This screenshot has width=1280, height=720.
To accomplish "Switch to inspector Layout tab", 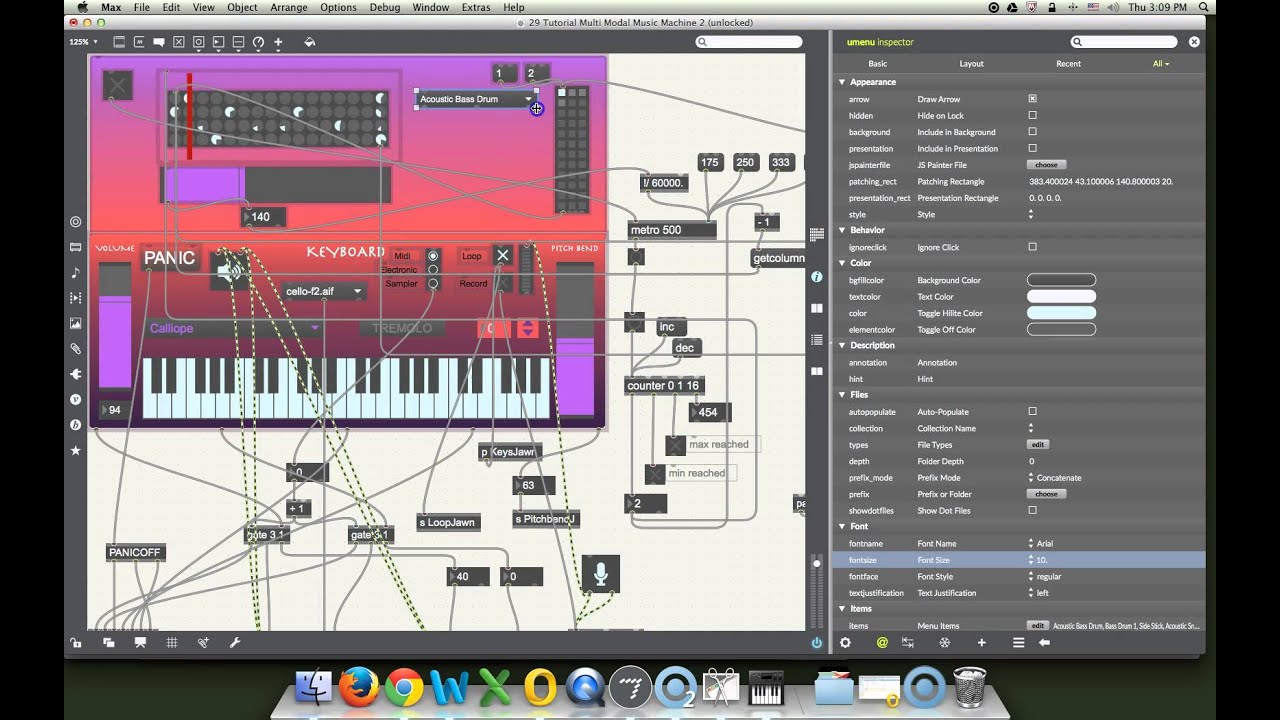I will [x=971, y=63].
